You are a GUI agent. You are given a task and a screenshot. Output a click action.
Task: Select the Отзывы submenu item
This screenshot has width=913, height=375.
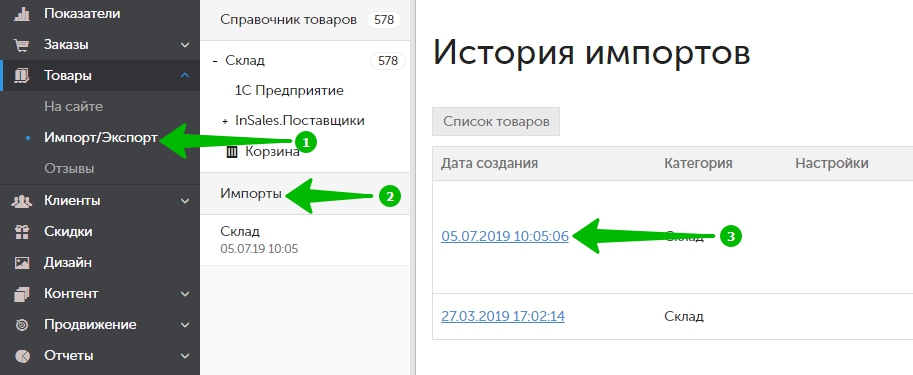pyautogui.click(x=69, y=169)
